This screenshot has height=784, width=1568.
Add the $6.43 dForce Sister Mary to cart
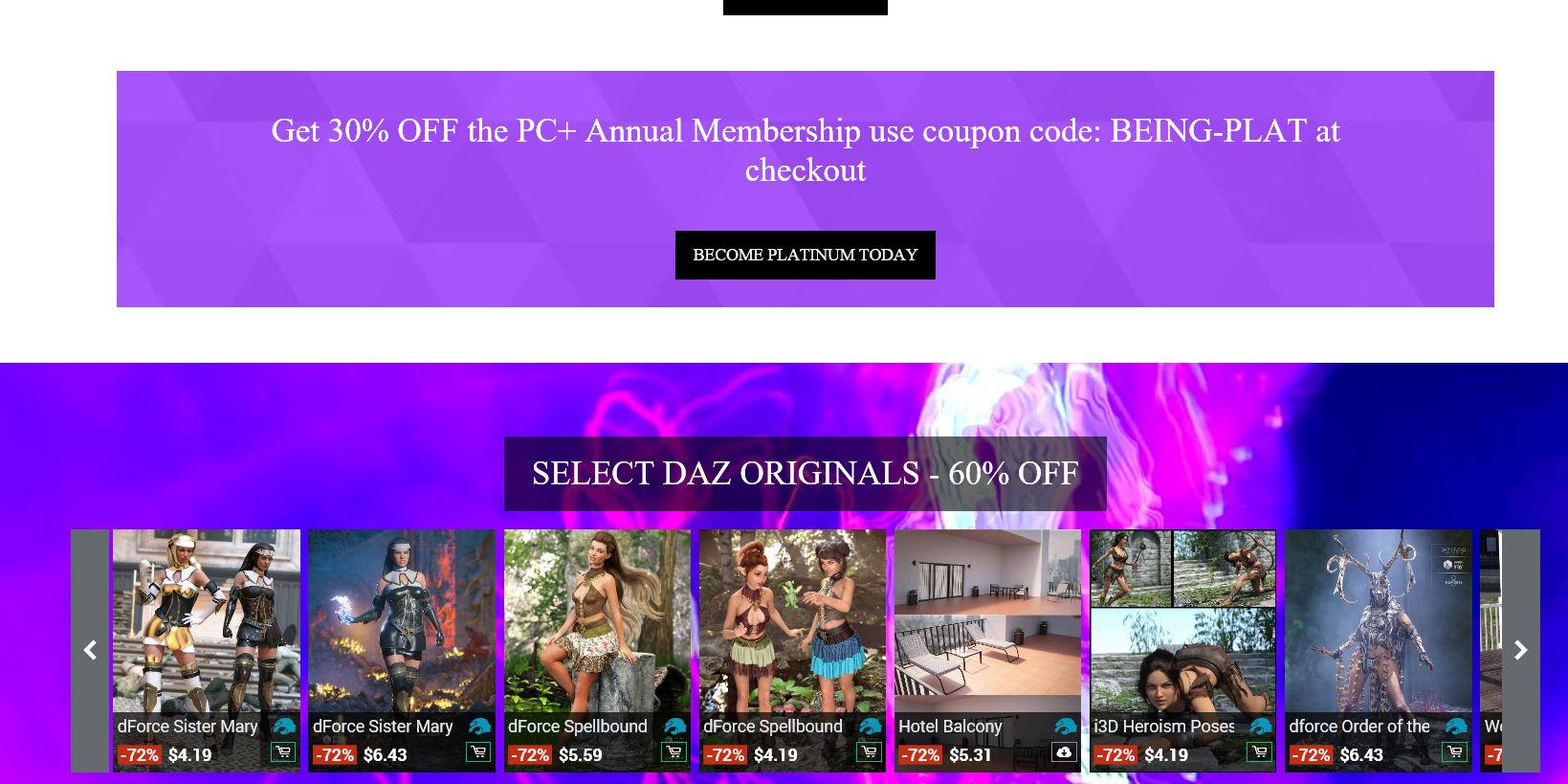477,752
